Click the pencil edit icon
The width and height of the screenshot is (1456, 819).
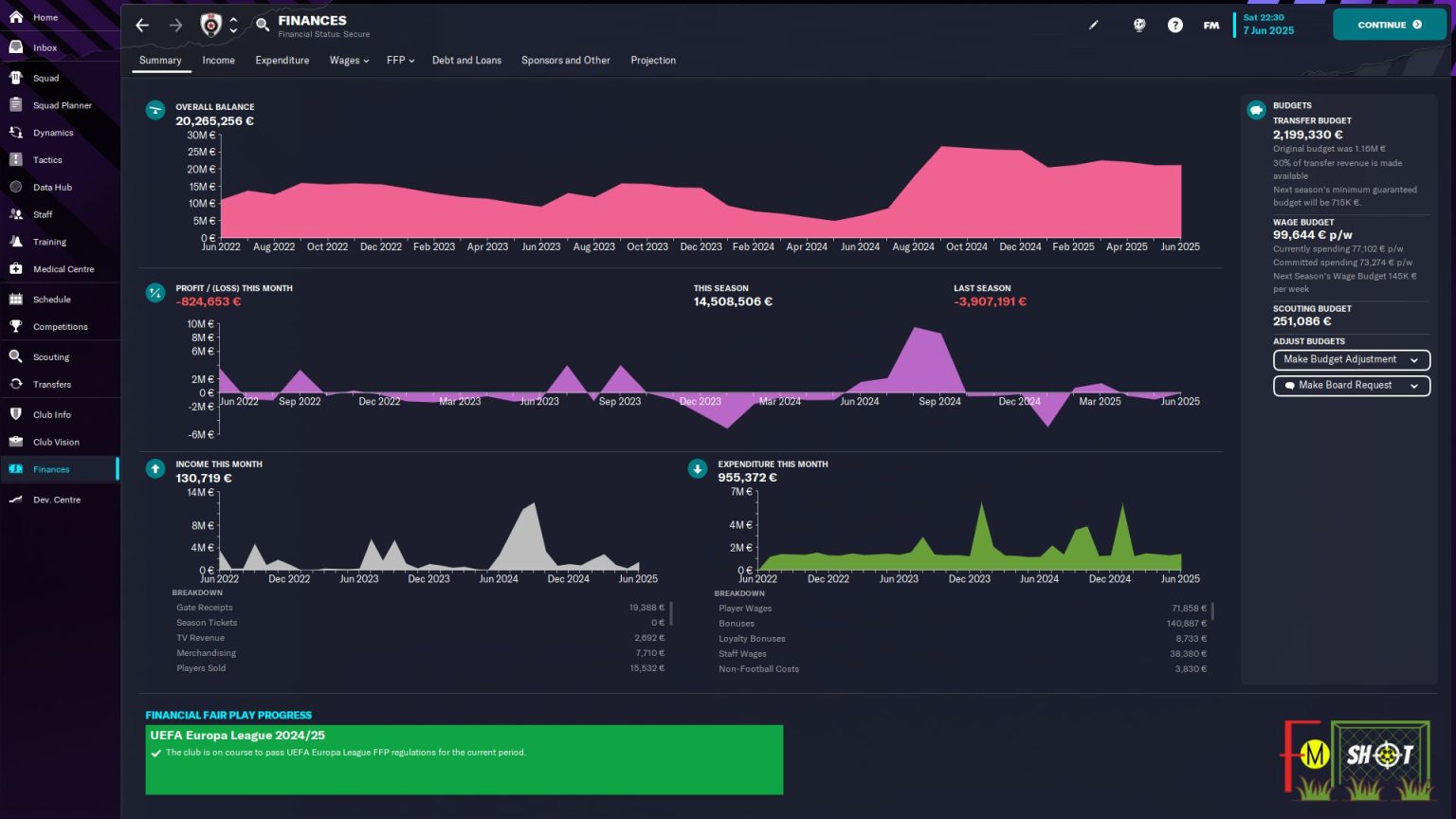(1093, 26)
